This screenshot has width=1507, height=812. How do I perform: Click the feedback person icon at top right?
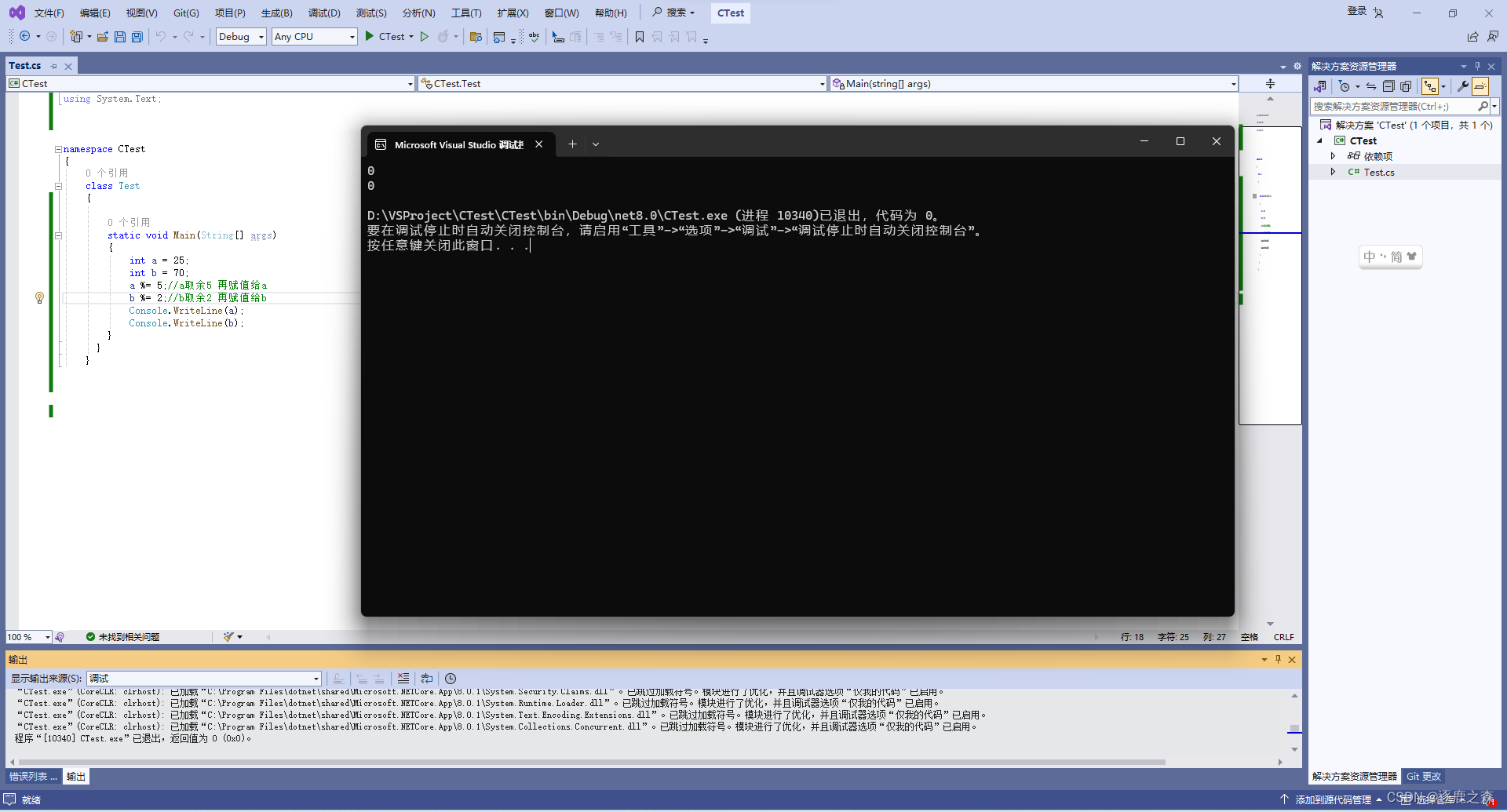point(1493,37)
